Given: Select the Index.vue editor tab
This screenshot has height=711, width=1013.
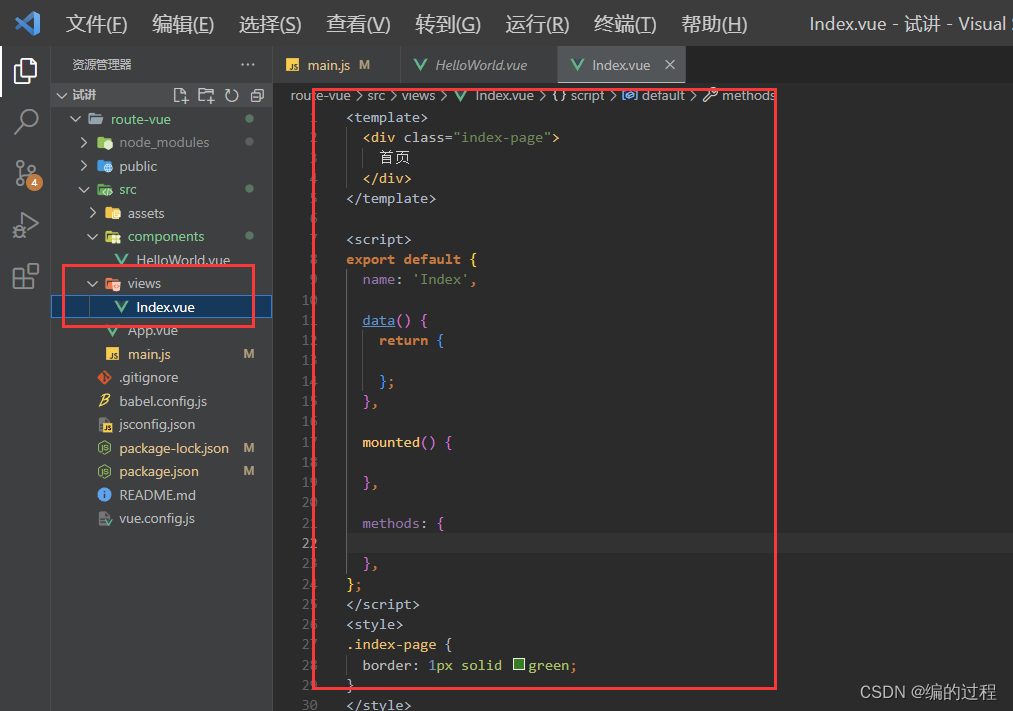Looking at the screenshot, I should 621,65.
